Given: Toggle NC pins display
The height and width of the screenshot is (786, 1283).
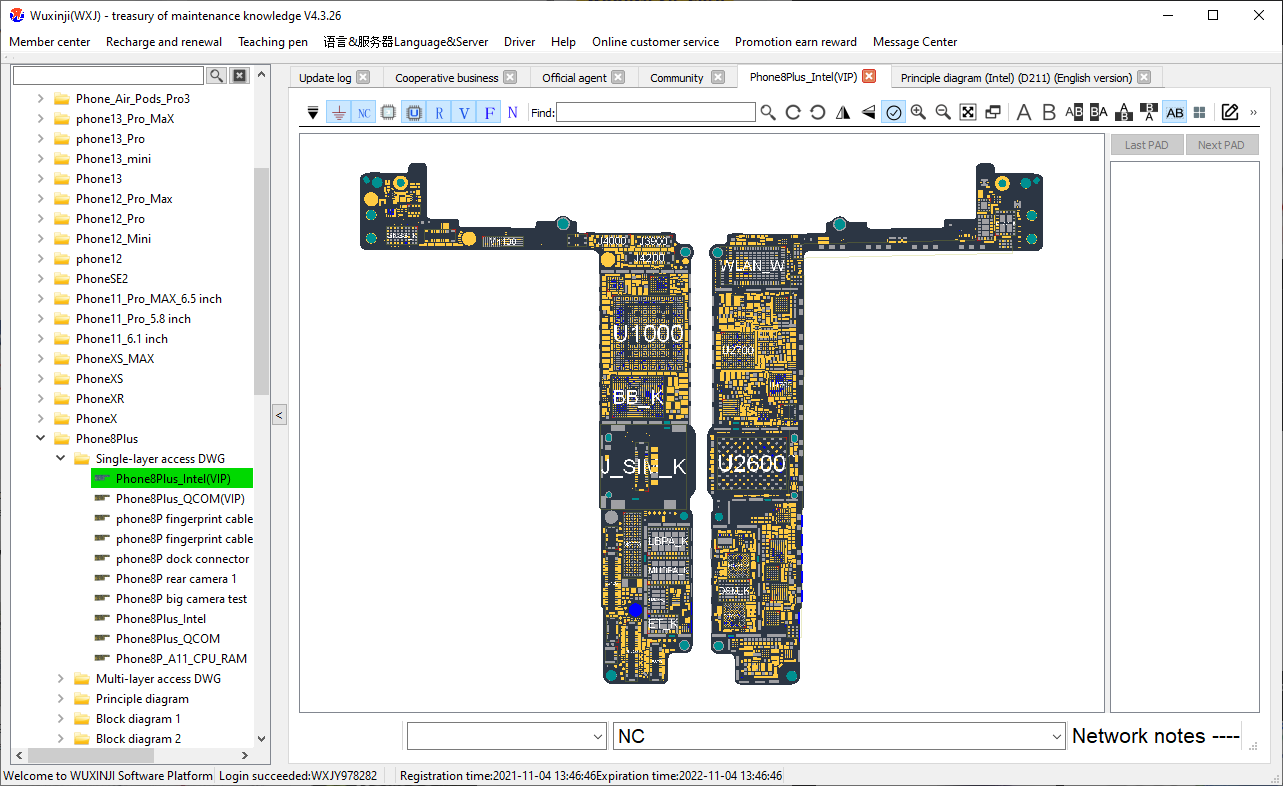Looking at the screenshot, I should tap(364, 113).
